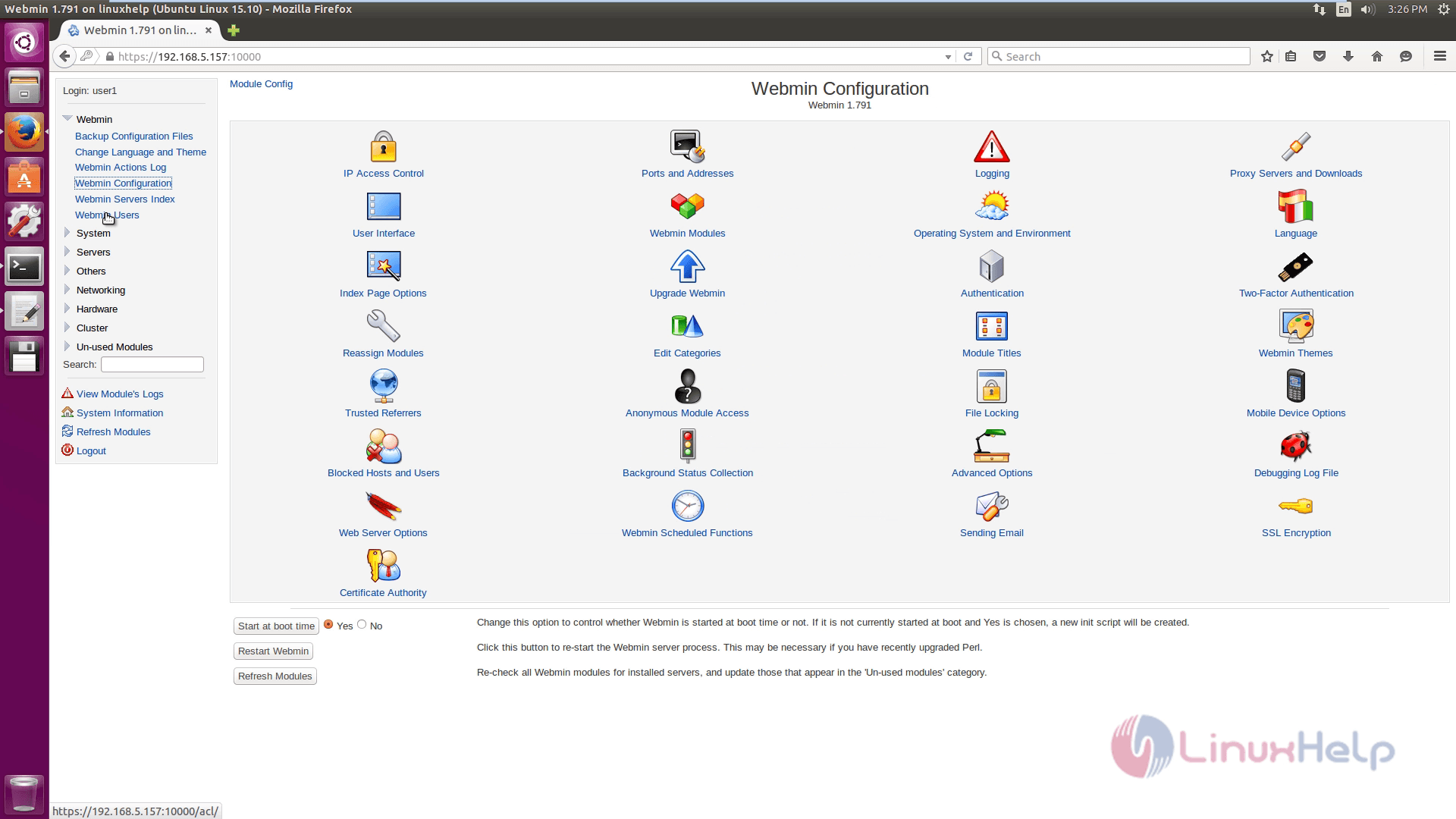Open the Proxy Servers and Downloads icon

1295,146
